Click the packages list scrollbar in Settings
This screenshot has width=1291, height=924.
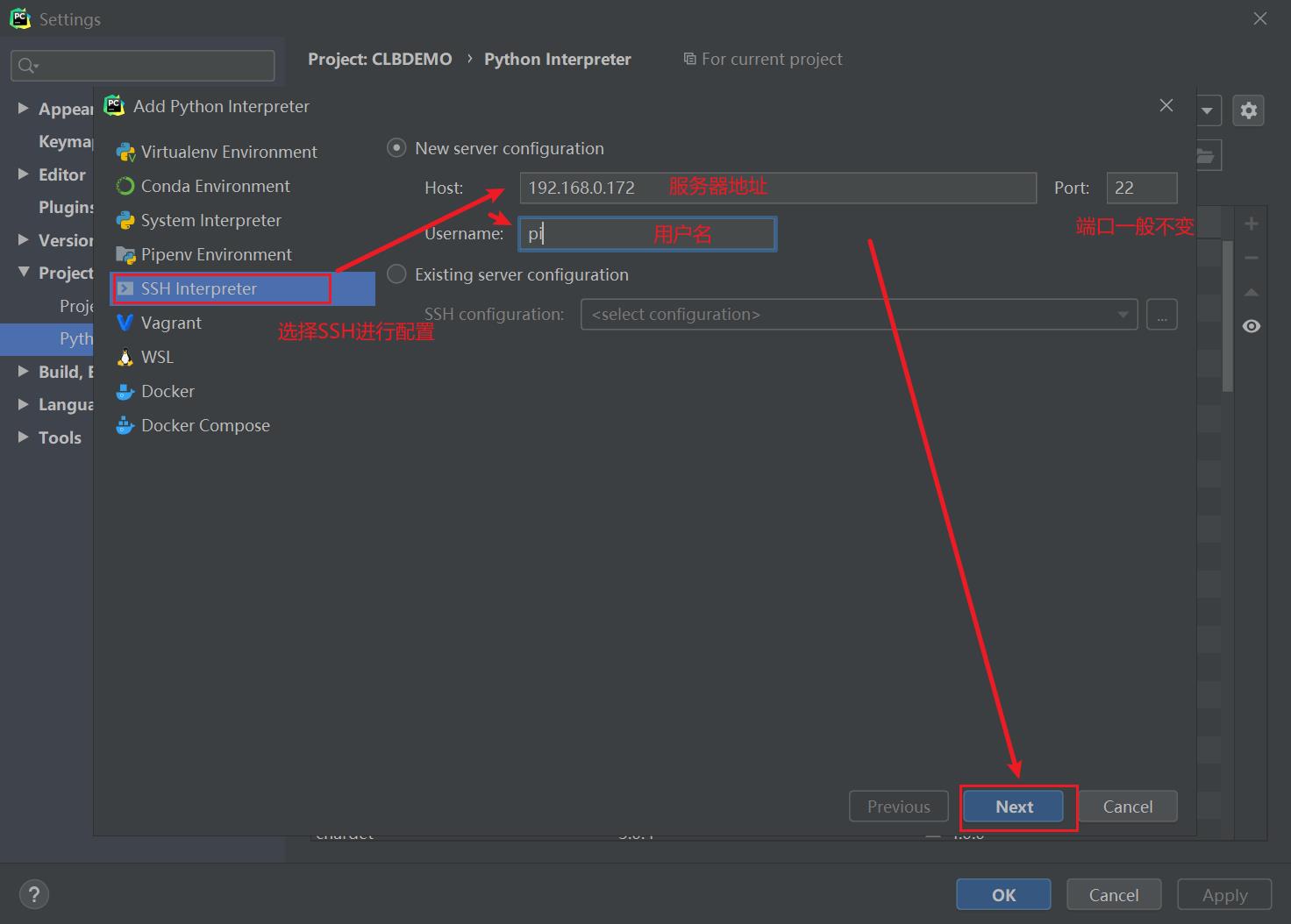[1228, 316]
